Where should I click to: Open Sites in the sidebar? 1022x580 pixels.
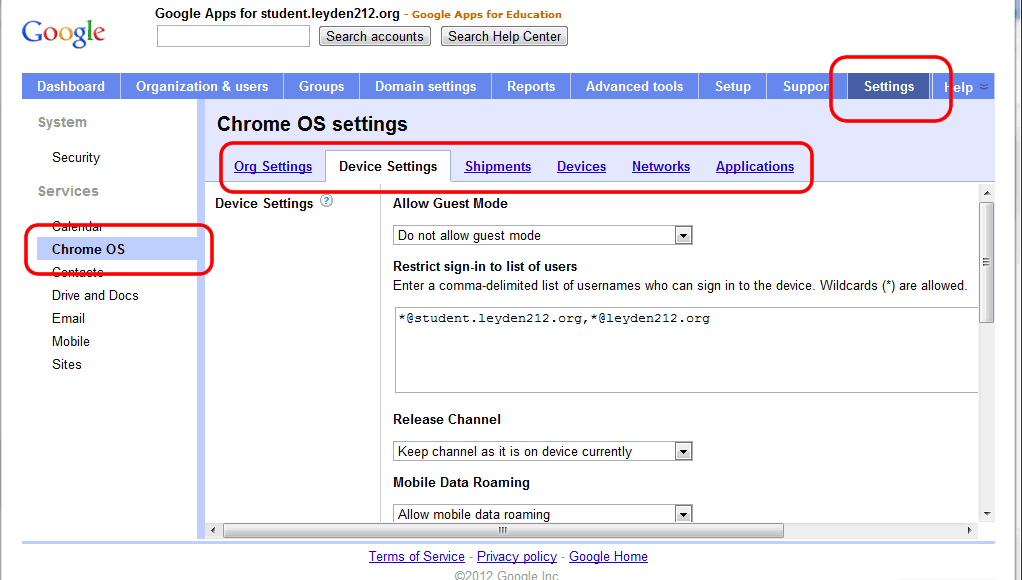[x=66, y=364]
